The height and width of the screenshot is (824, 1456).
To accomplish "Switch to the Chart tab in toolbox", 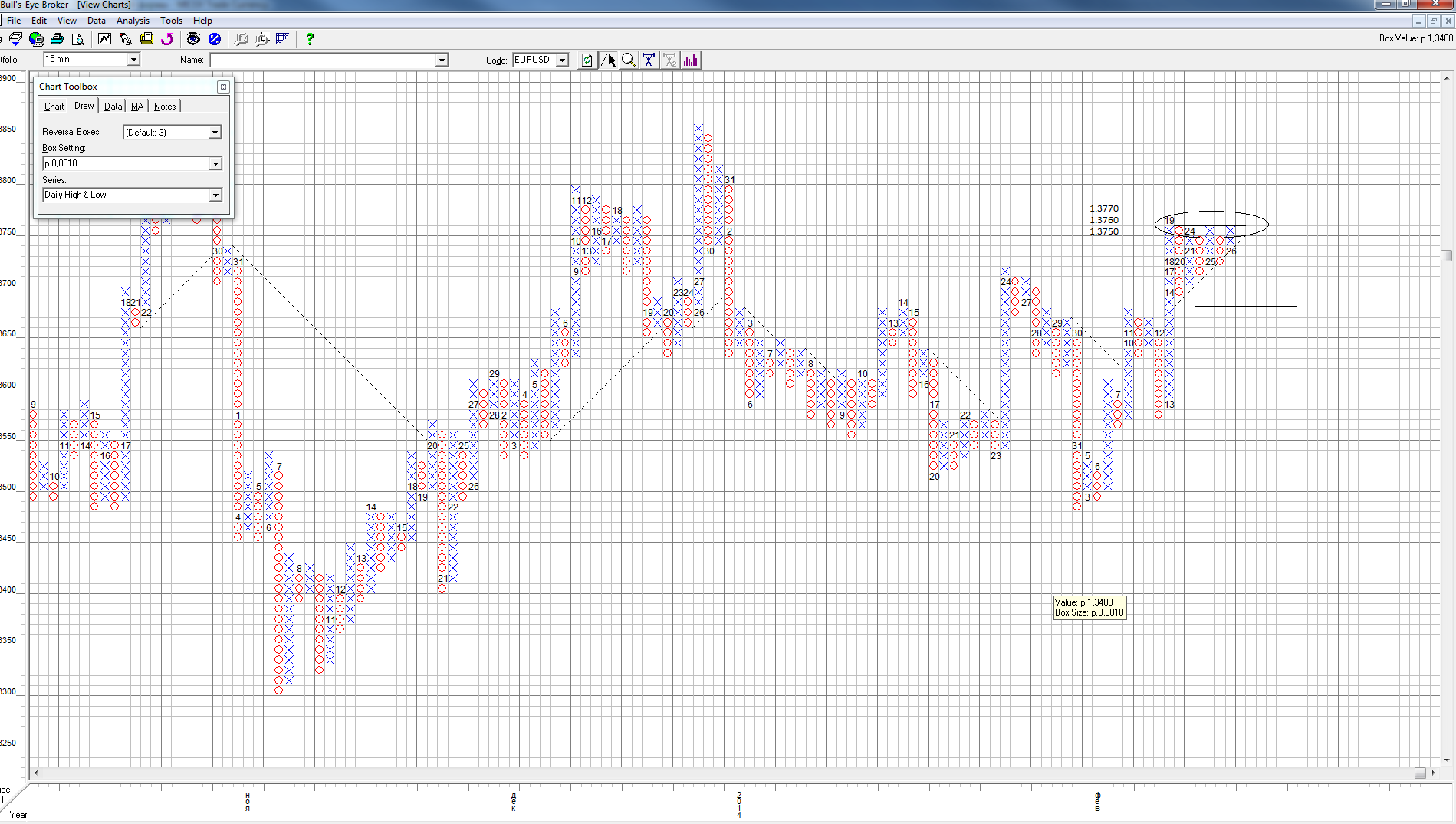I will (54, 107).
